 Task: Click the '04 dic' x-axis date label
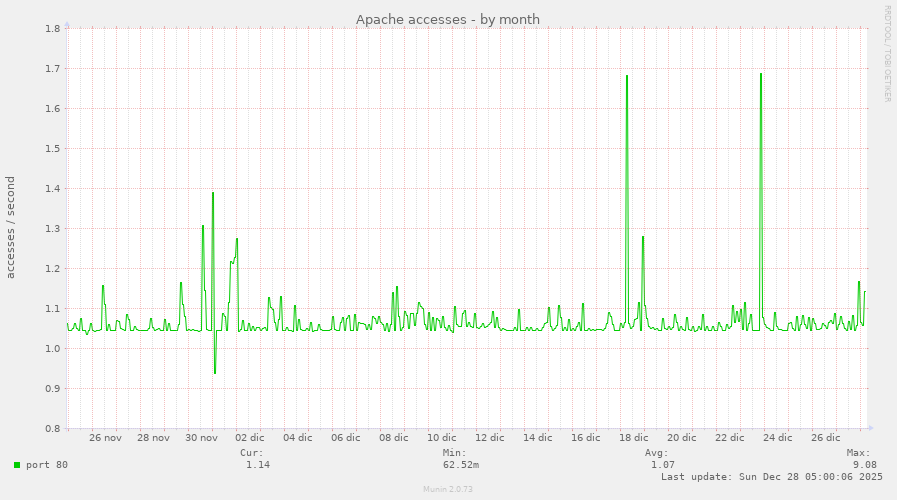click(297, 438)
